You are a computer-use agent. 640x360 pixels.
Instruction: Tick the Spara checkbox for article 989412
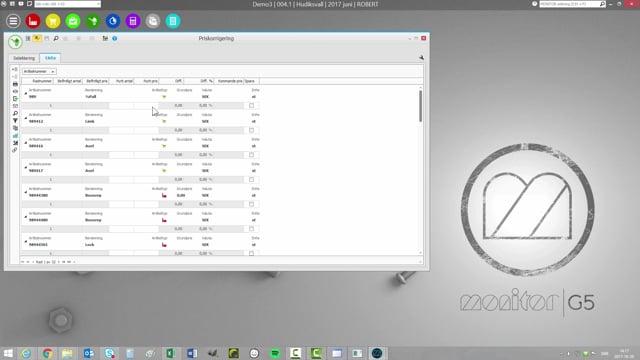point(251,130)
